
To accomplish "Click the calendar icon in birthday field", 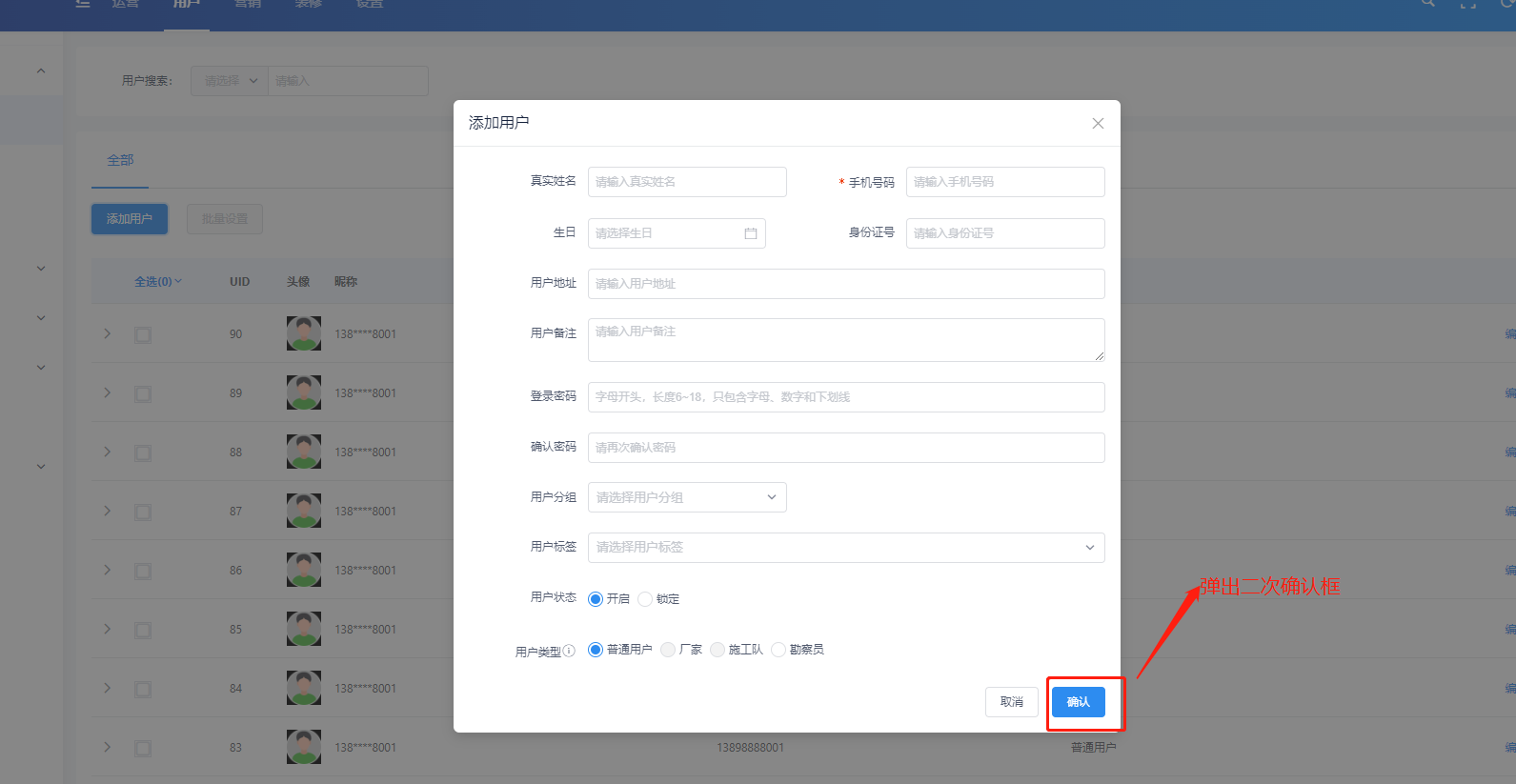I will click(x=751, y=233).
